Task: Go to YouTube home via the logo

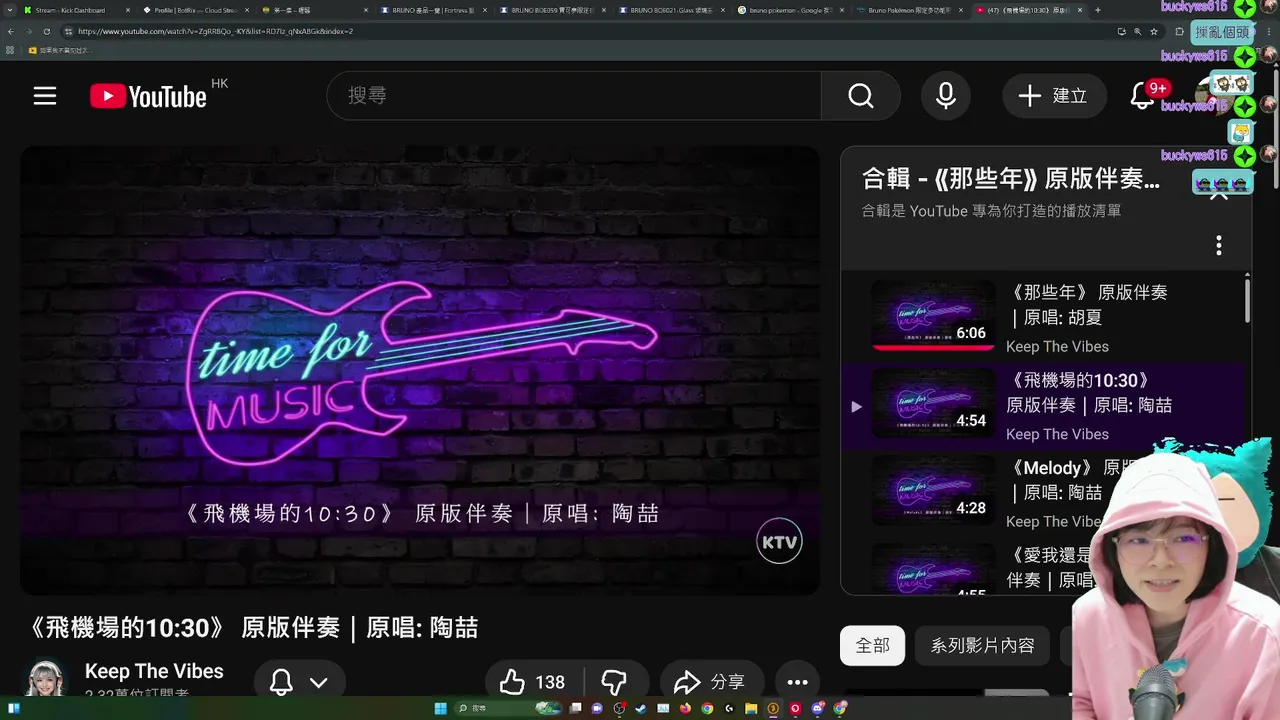Action: pos(149,96)
